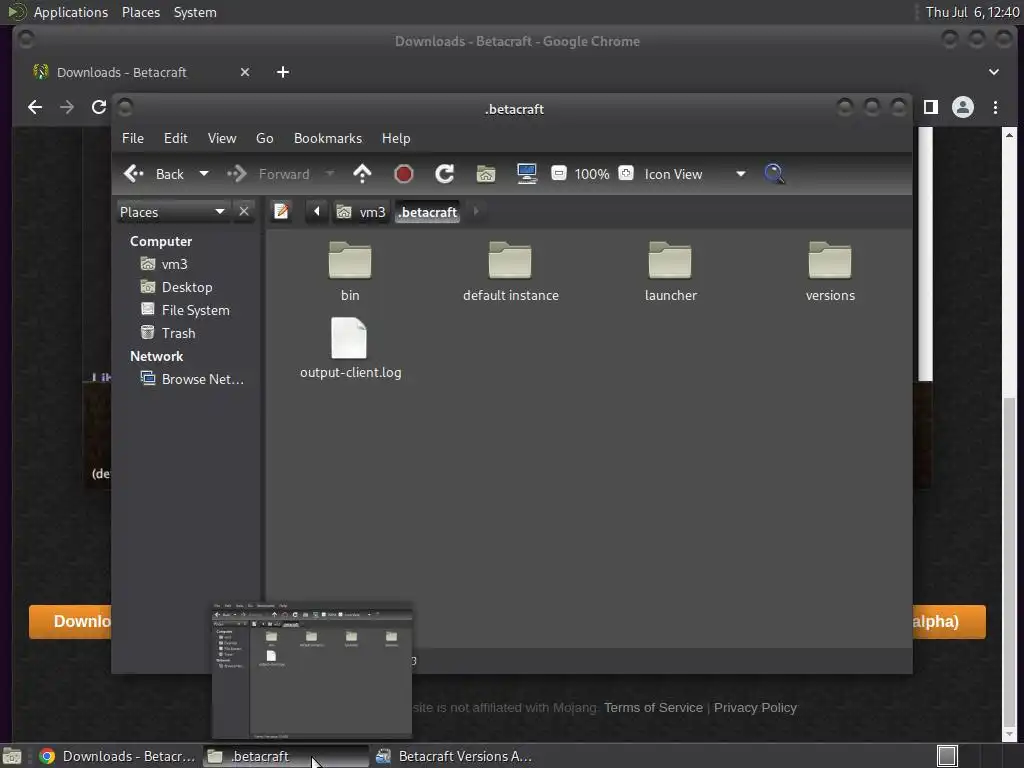The image size is (1024, 768).
Task: Open the Go menu
Action: point(264,138)
